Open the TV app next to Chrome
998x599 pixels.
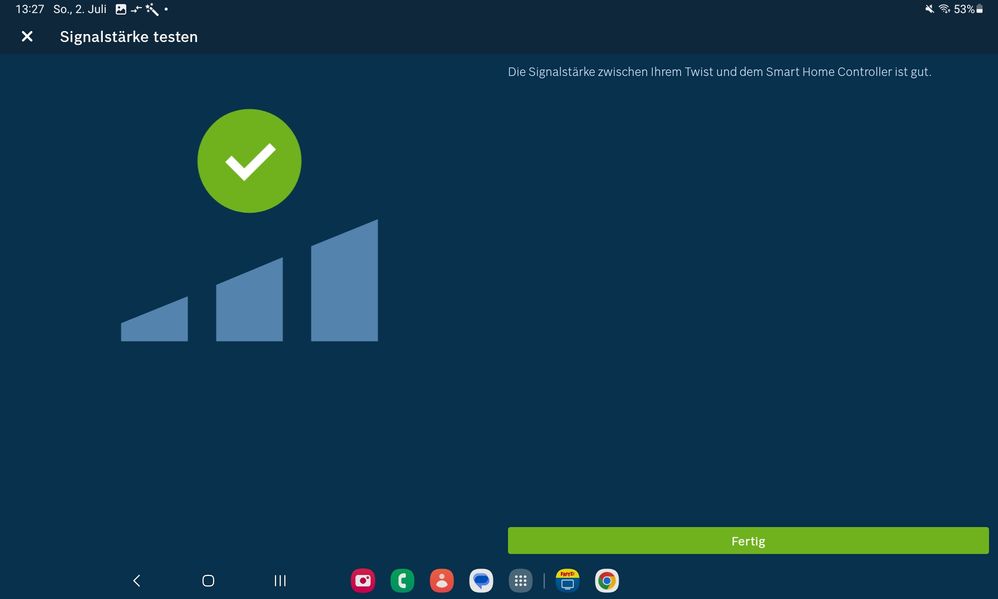coord(566,580)
